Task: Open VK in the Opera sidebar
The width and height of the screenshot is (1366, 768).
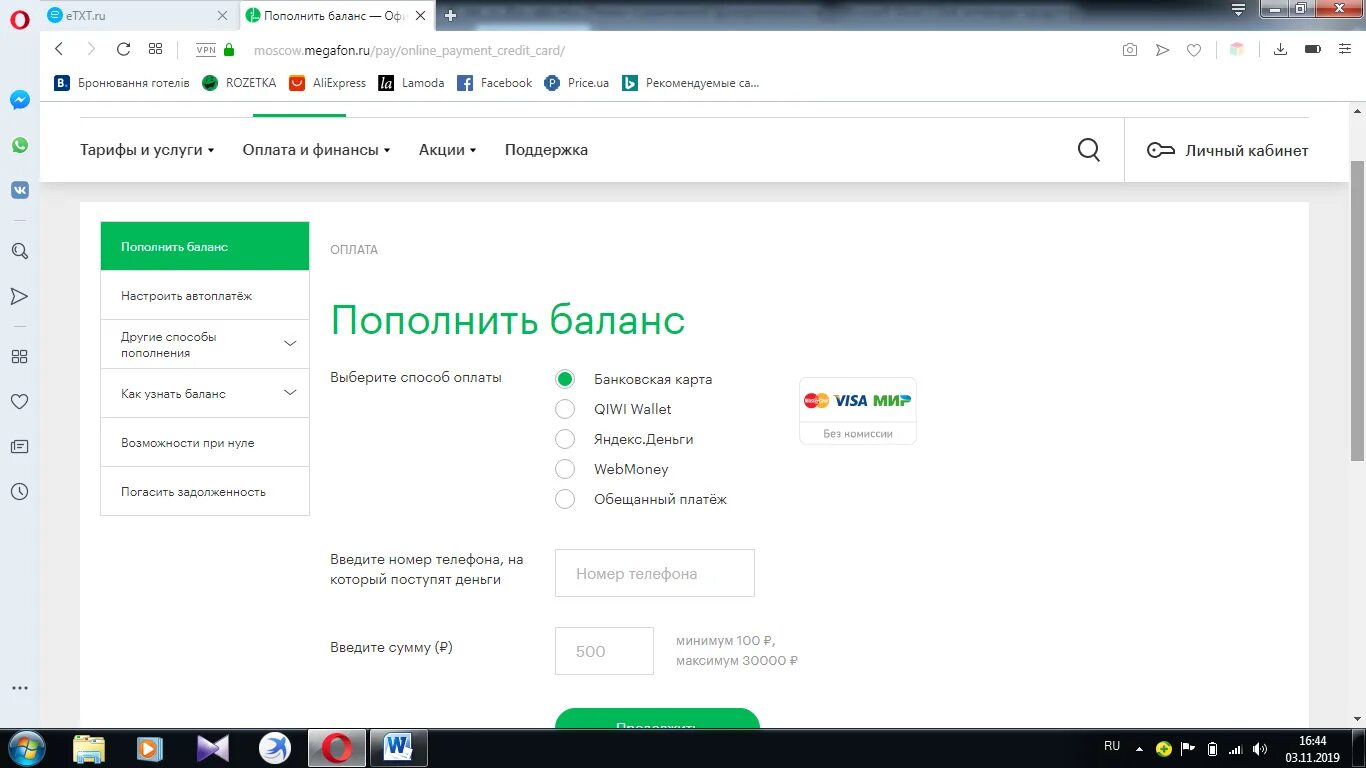Action: click(x=20, y=190)
